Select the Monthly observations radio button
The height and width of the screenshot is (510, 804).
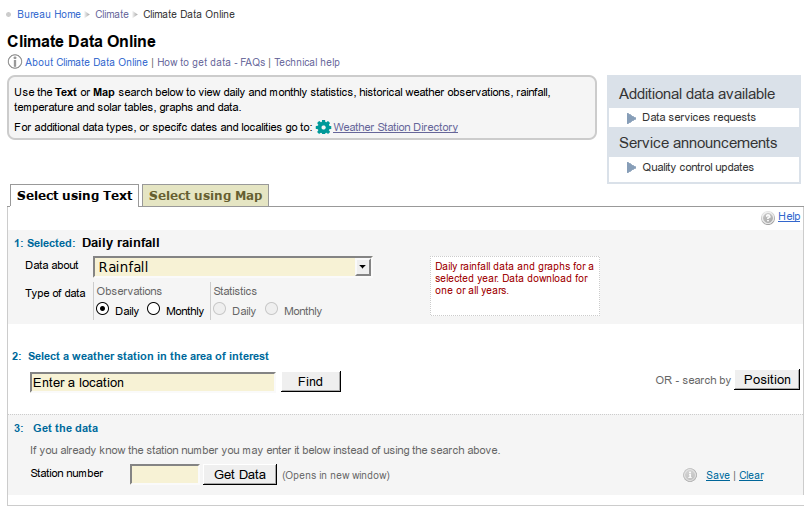(x=153, y=310)
